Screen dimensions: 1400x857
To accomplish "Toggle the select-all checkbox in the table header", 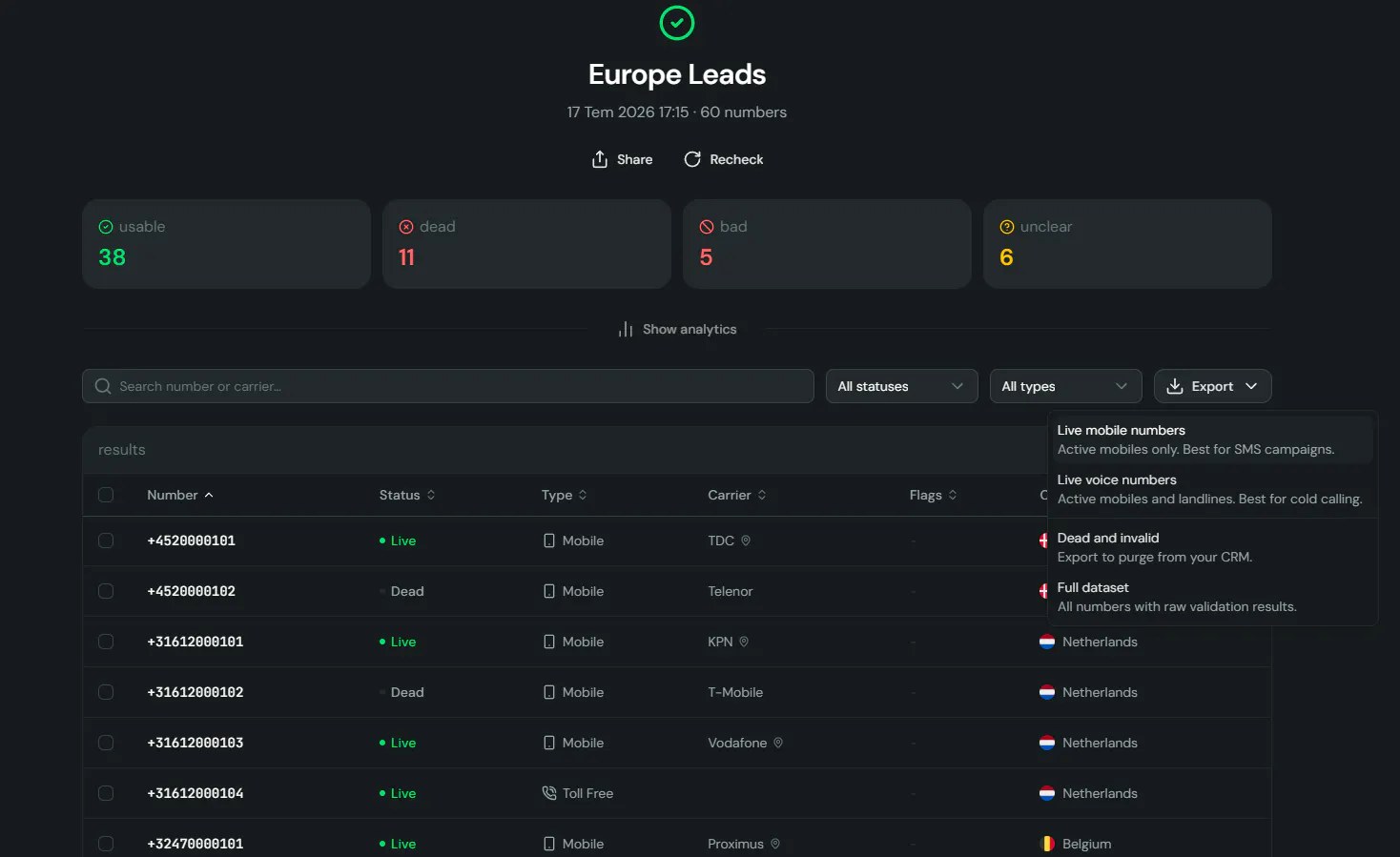I will [x=106, y=495].
